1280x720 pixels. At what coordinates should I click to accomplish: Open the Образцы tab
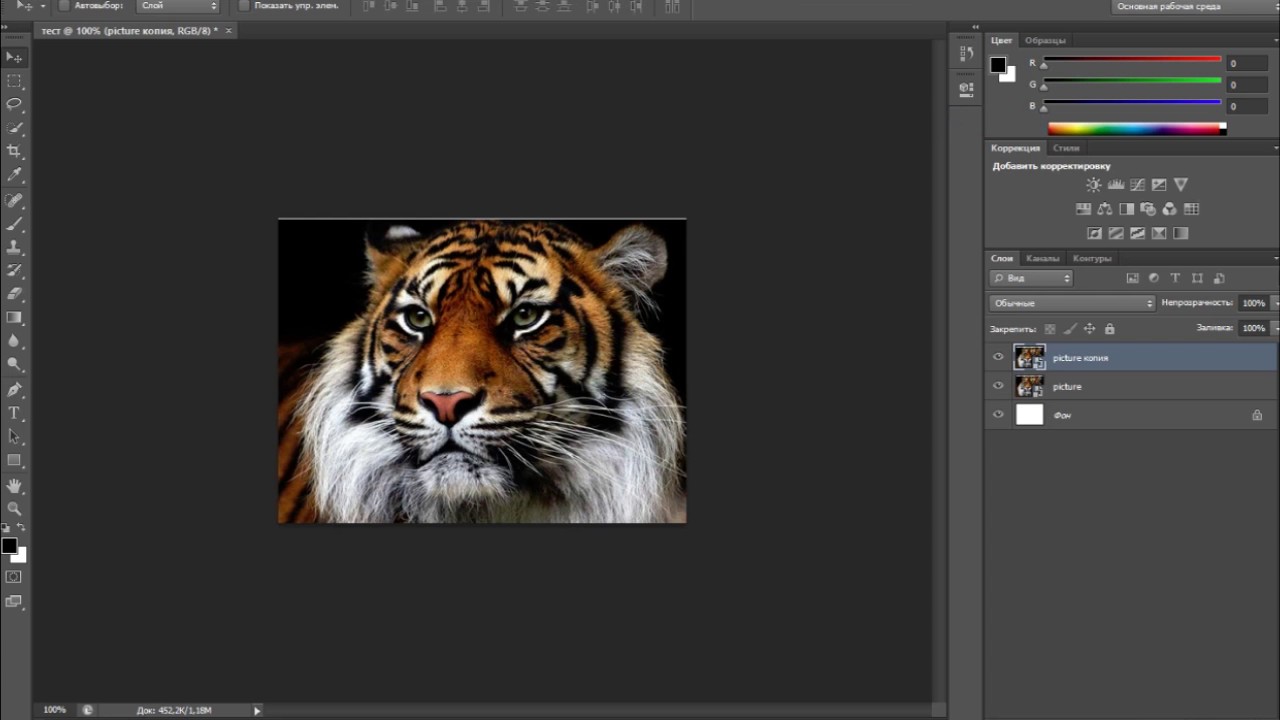(1045, 40)
